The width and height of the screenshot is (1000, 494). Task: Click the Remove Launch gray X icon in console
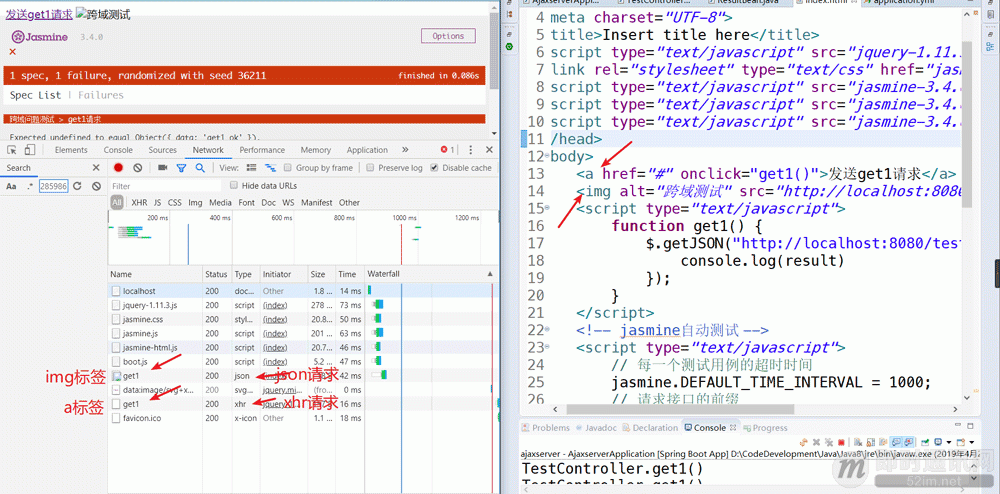pyautogui.click(x=816, y=442)
